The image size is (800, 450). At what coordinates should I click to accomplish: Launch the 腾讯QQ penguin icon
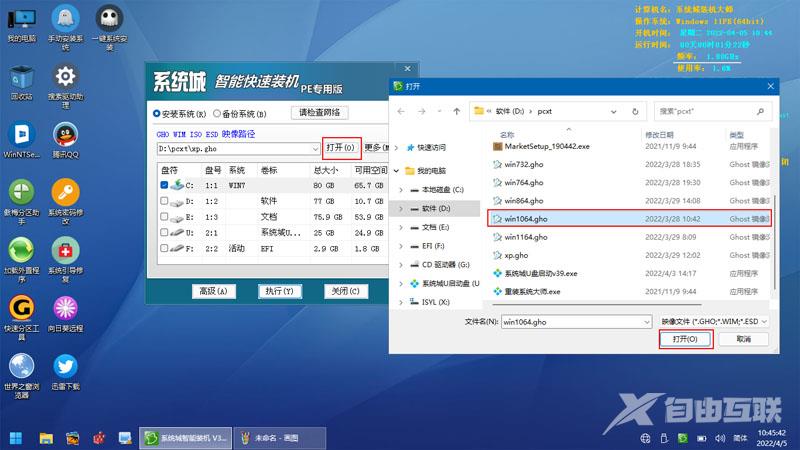click(x=65, y=140)
